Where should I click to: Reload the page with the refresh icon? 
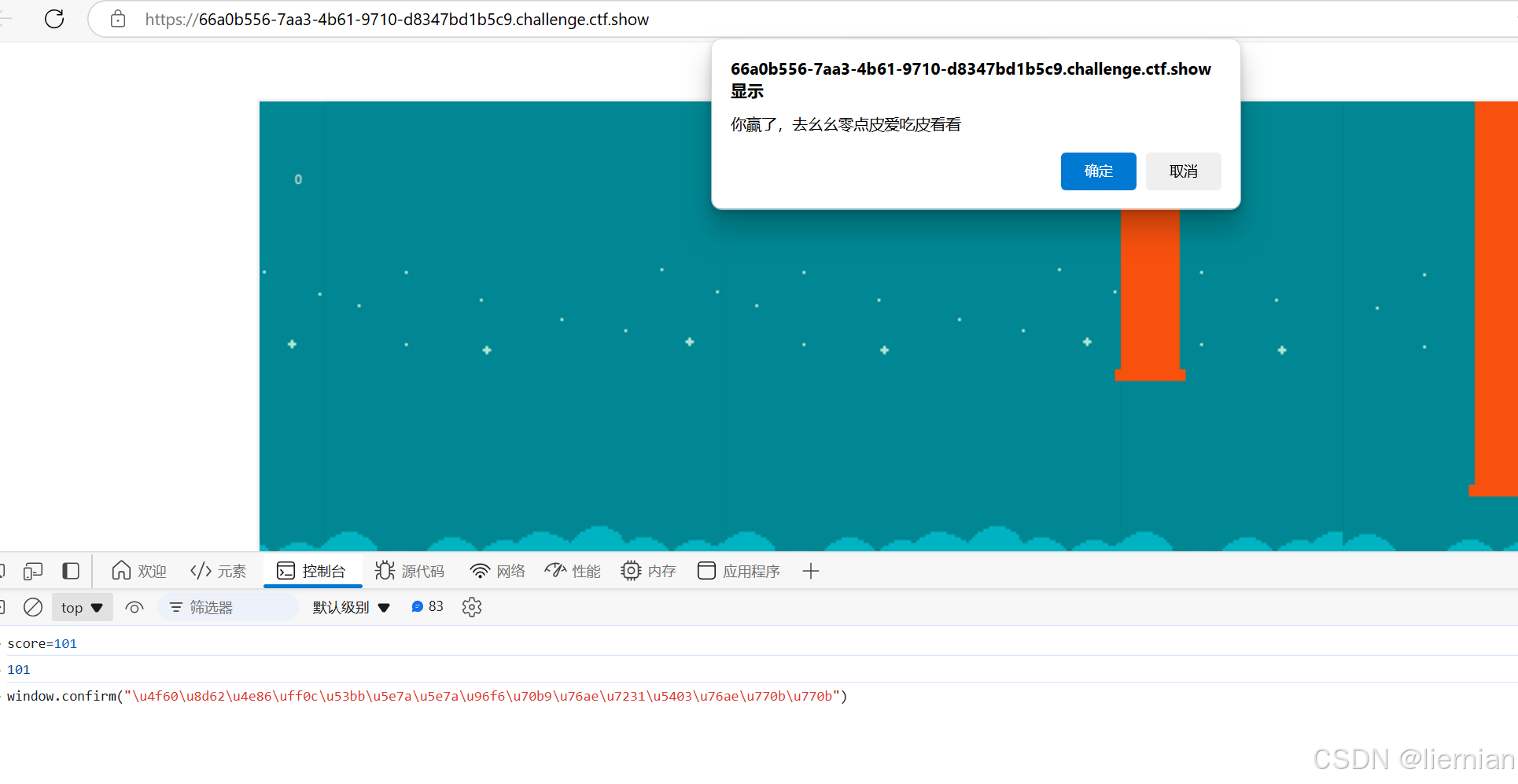click(54, 19)
